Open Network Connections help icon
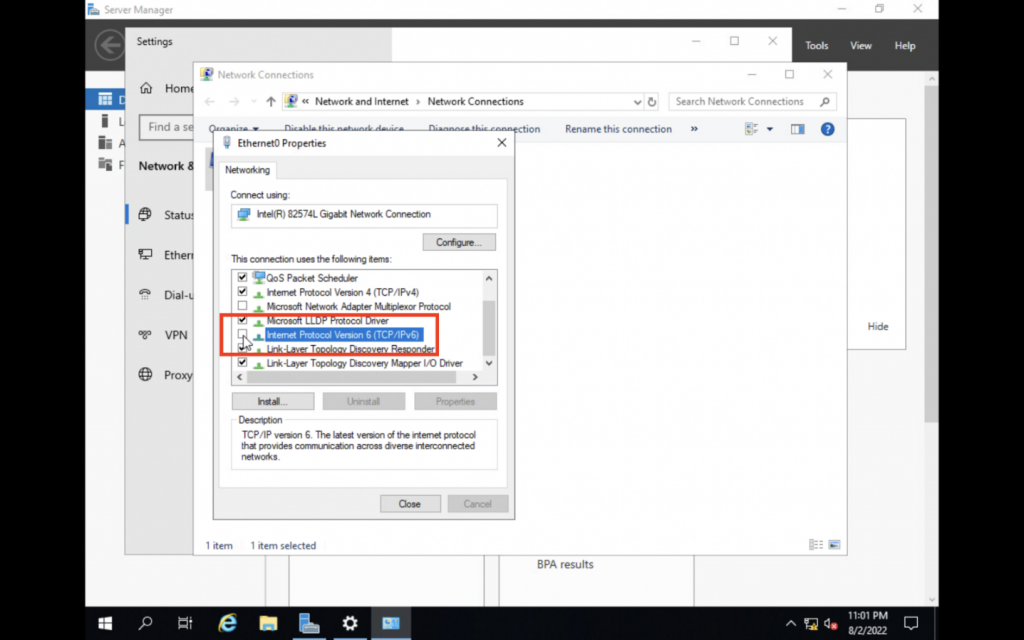Screen dimensions: 1024x640 point(827,129)
